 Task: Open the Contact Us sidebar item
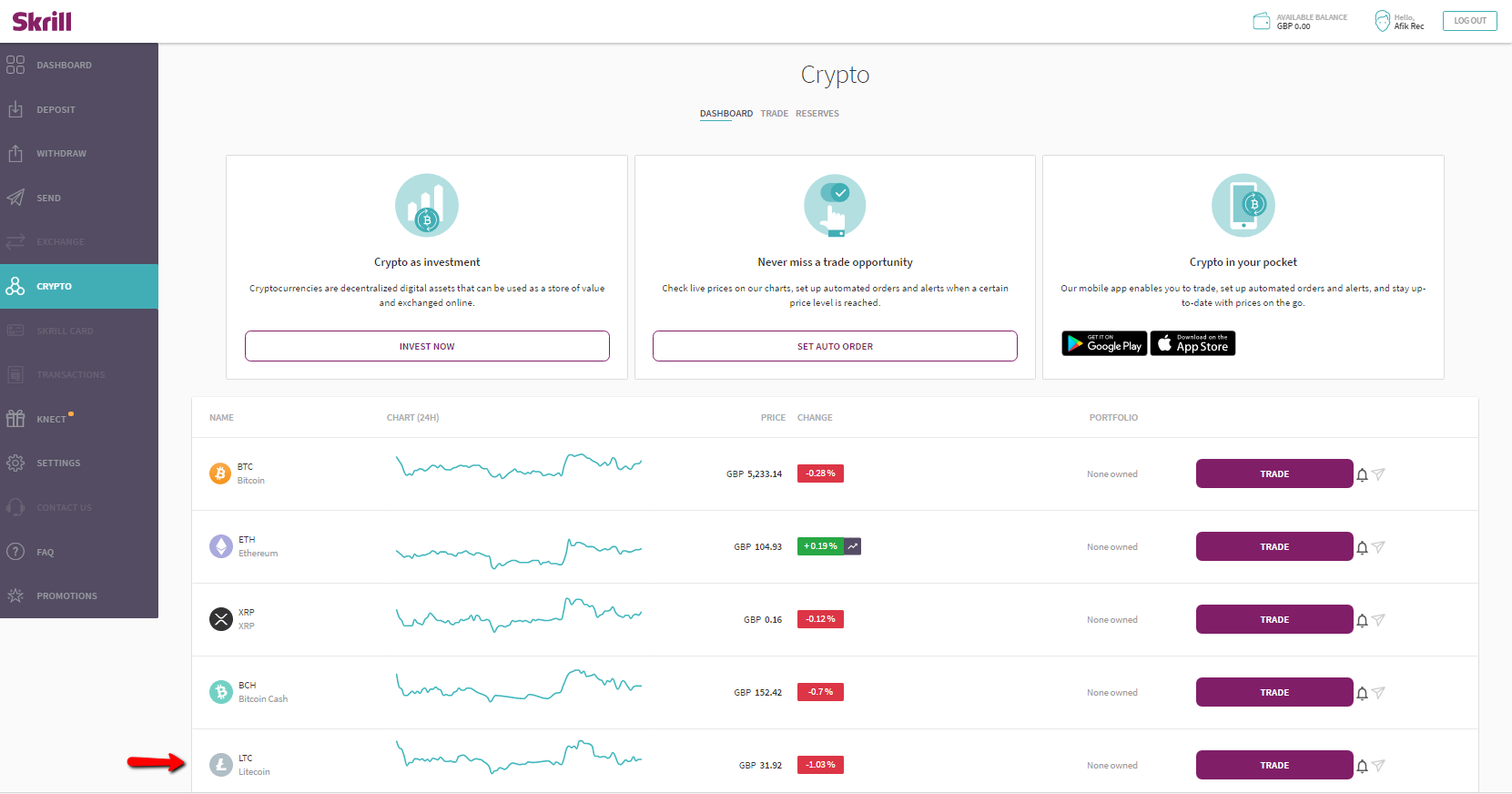(79, 507)
